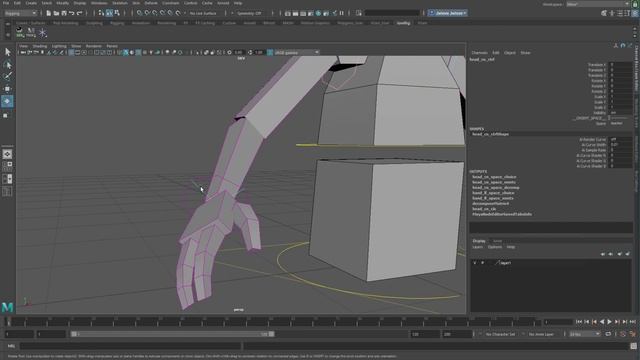
Task: Open the Windows menu
Action: (x=99, y=3)
